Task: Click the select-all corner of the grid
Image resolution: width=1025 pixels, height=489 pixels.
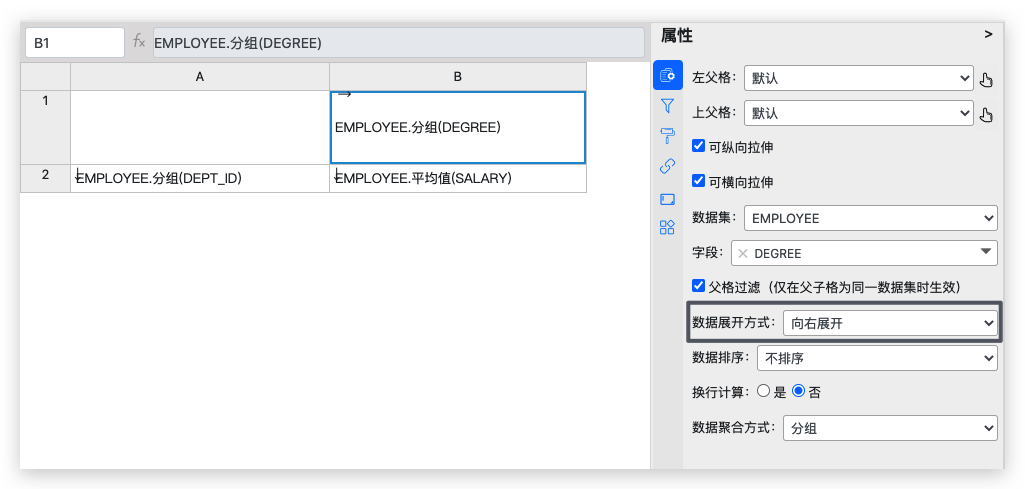Action: [45, 76]
